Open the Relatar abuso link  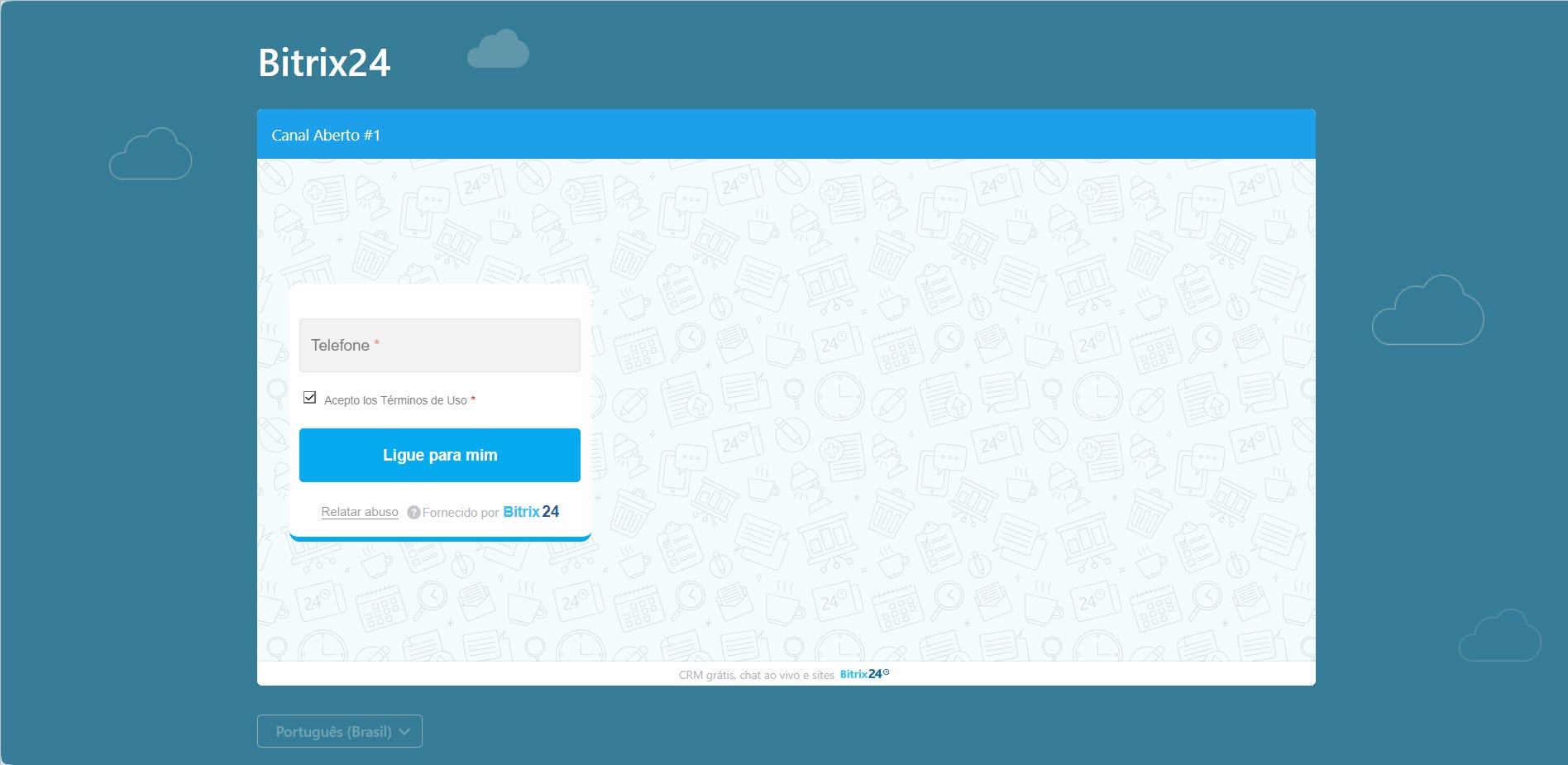pos(360,512)
